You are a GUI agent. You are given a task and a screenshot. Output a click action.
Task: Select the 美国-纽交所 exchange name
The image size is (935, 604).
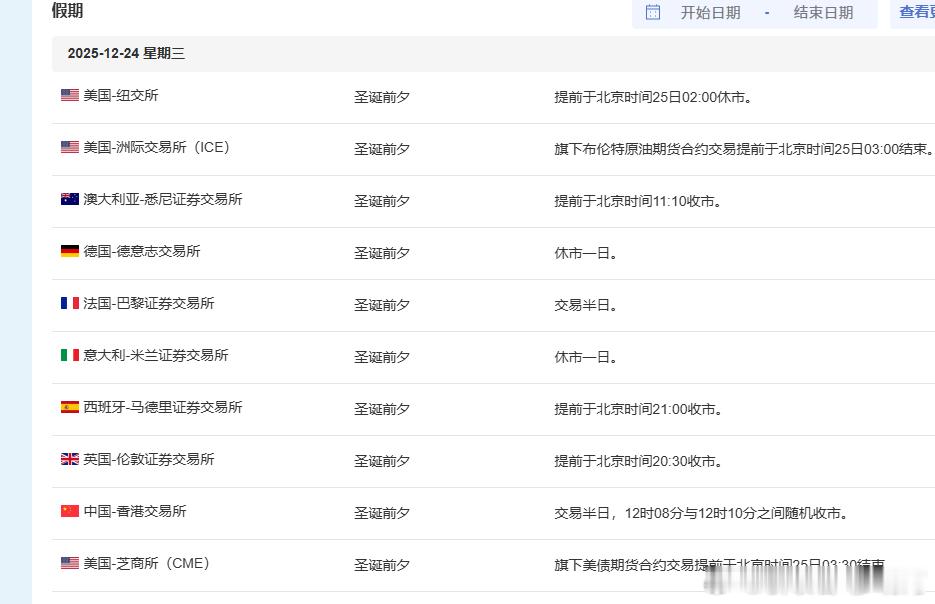120,96
